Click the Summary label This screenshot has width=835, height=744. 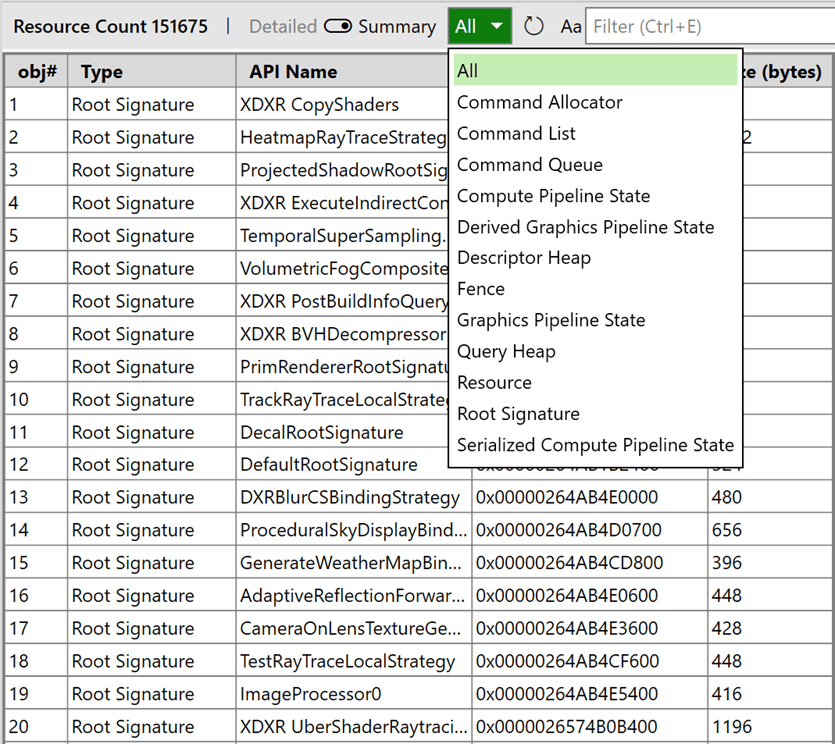click(x=397, y=26)
